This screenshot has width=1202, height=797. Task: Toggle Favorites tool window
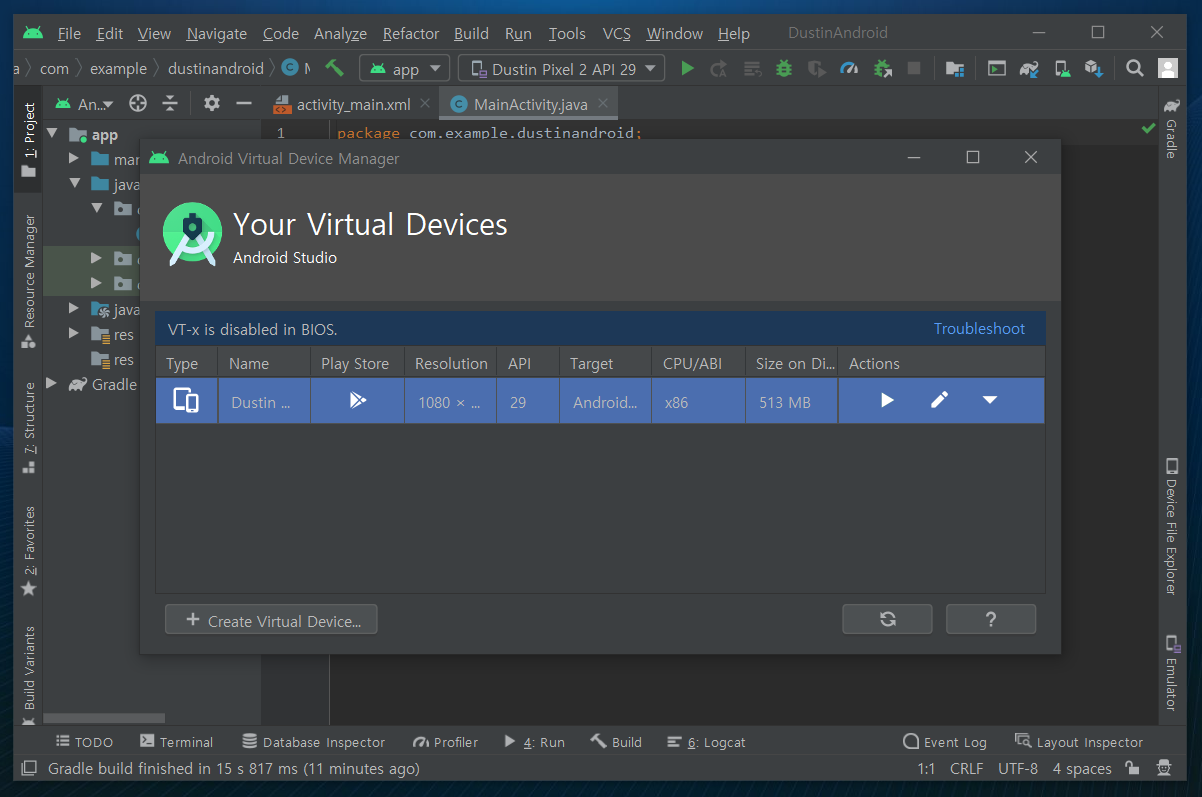(x=29, y=550)
